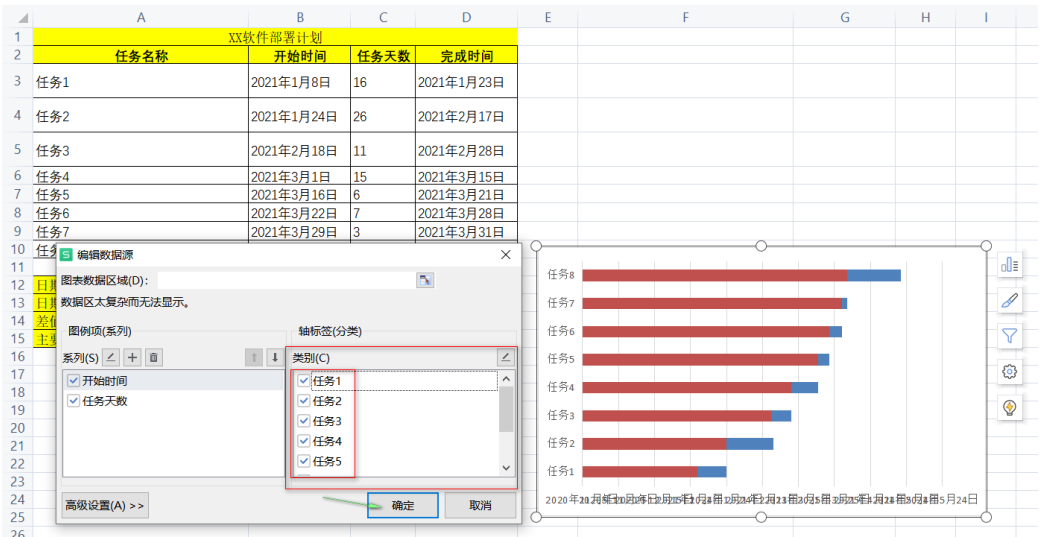Open the chart filter funnel icon
1043x537 pixels.
1010,336
